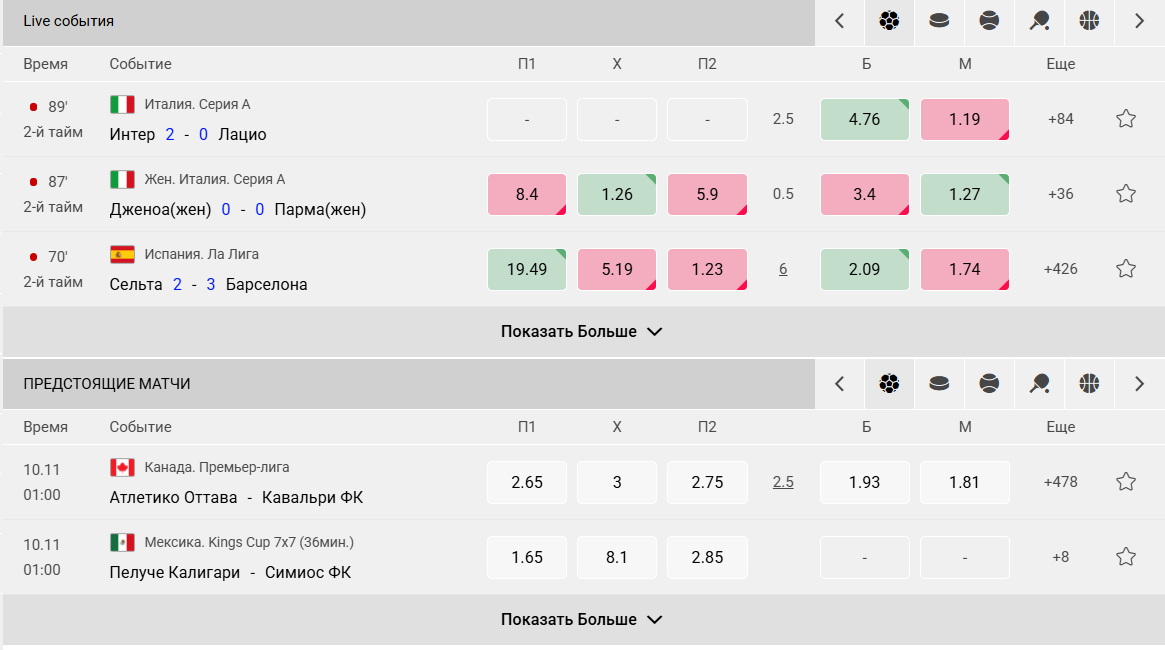This screenshot has width=1165, height=650.
Task: Click total 2.5 link for Атлетико Оттава match
Action: [x=783, y=482]
